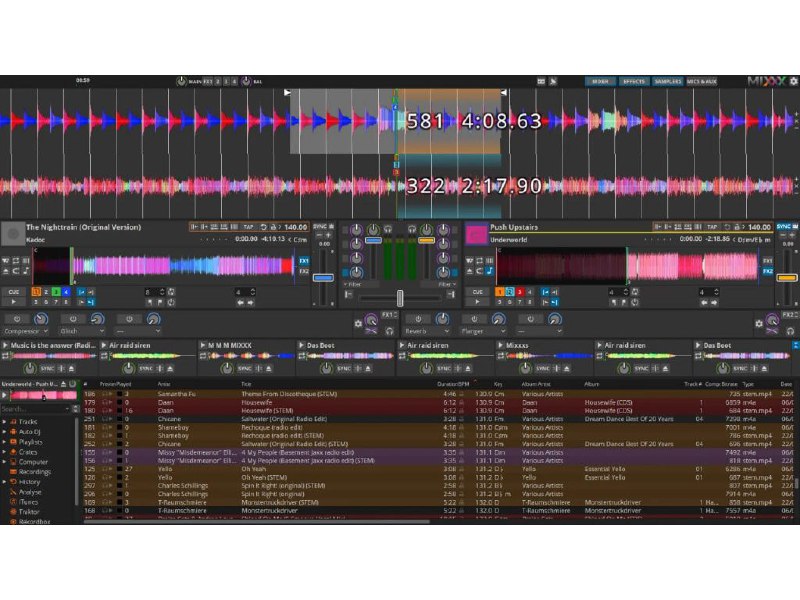Toggle the Compressor effect power button
Image resolution: width=800 pixels, height=600 pixels.
(x=17, y=319)
